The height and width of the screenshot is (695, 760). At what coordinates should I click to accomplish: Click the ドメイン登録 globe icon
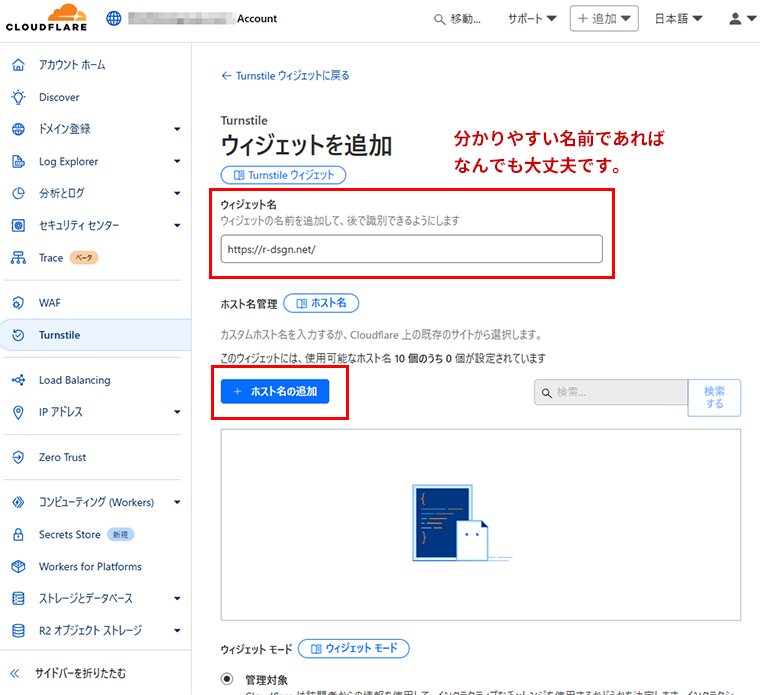coord(18,129)
